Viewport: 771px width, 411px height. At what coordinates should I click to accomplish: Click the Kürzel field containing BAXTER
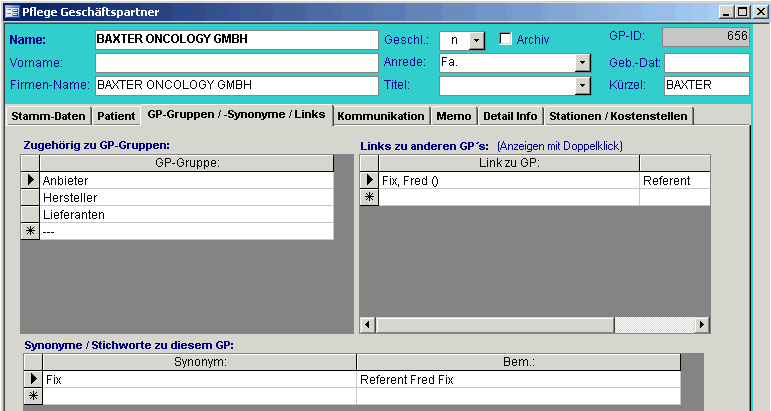click(707, 86)
